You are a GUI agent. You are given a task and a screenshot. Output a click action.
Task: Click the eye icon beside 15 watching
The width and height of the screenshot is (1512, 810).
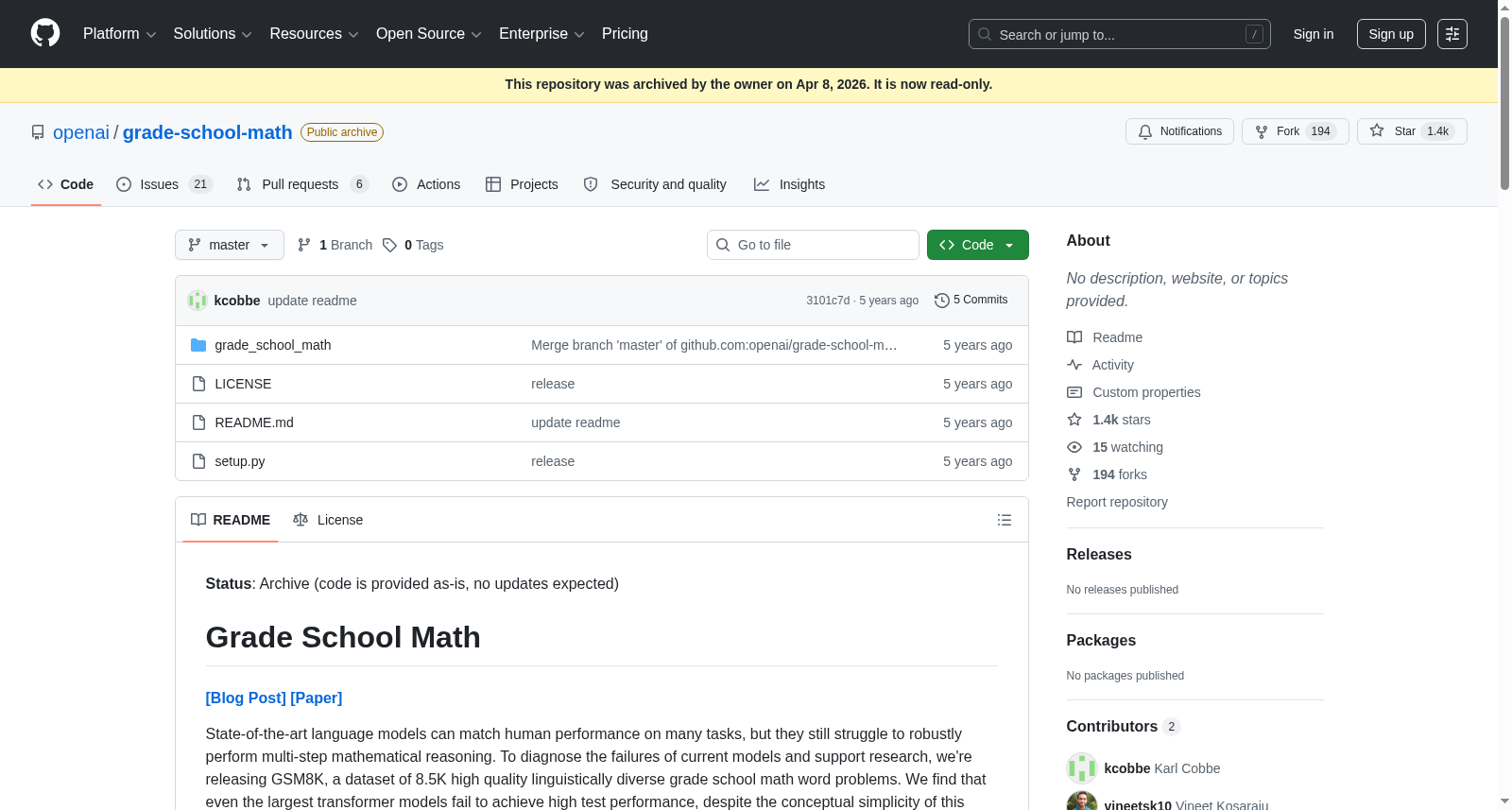tap(1074, 447)
